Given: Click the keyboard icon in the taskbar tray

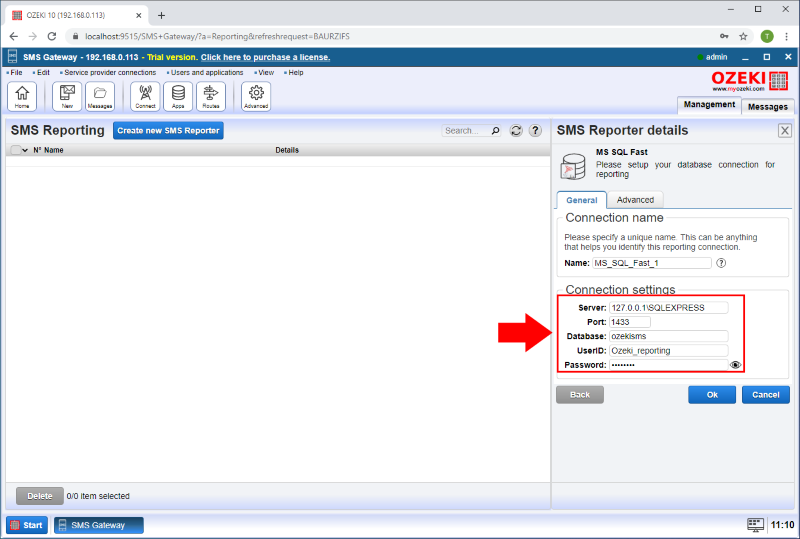Looking at the screenshot, I should [756, 525].
